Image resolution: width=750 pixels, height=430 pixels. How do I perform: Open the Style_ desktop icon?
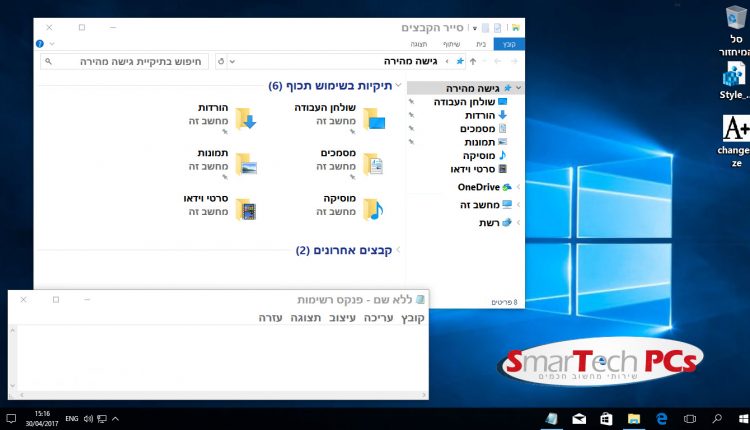coord(735,81)
